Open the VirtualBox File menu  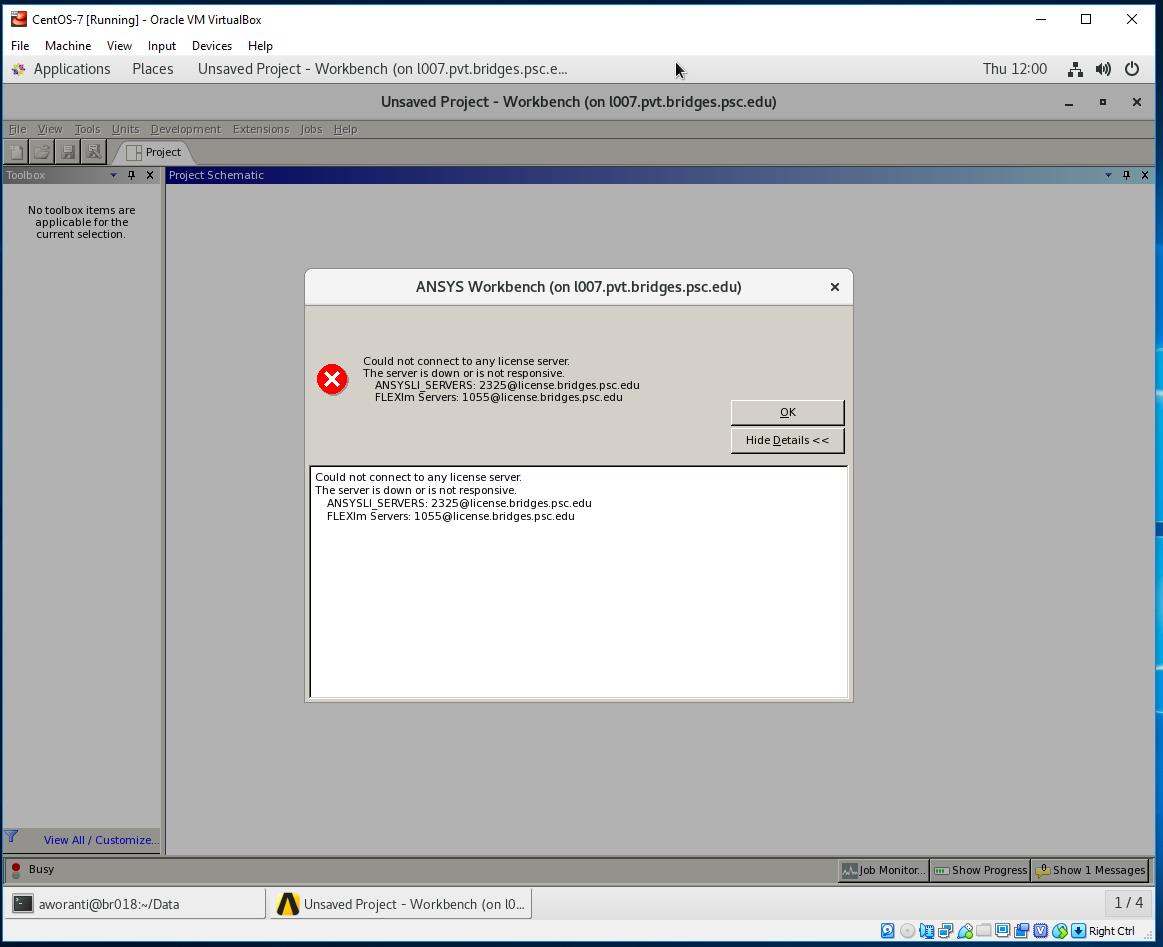(20, 46)
